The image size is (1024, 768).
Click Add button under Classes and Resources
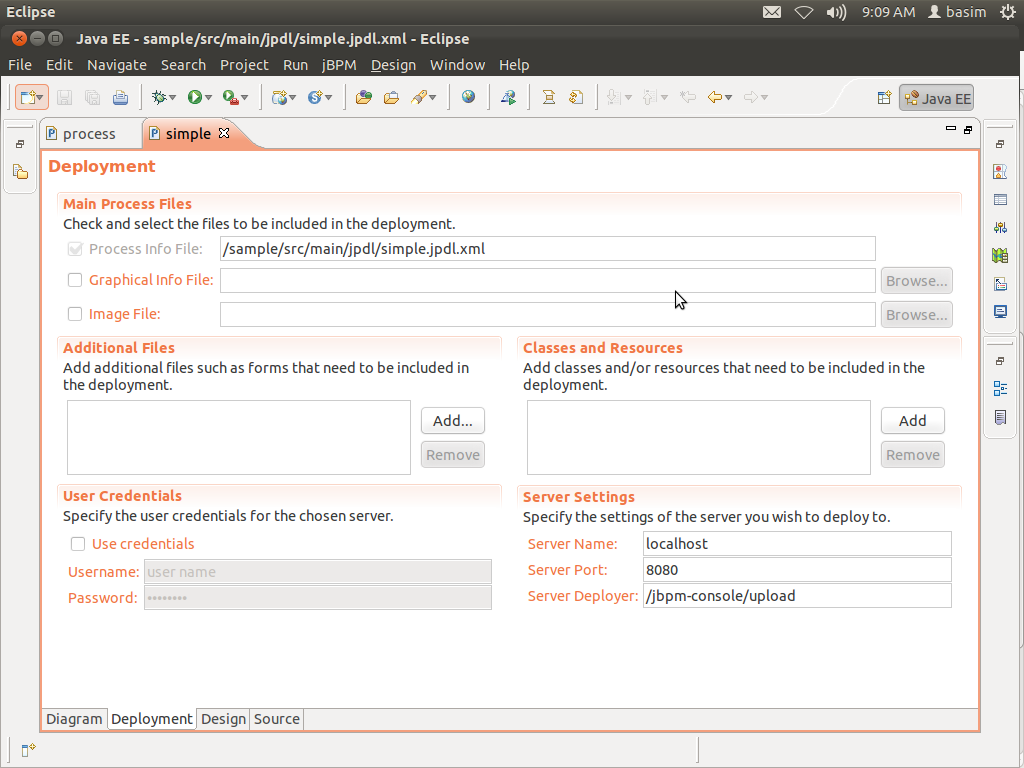[912, 421]
